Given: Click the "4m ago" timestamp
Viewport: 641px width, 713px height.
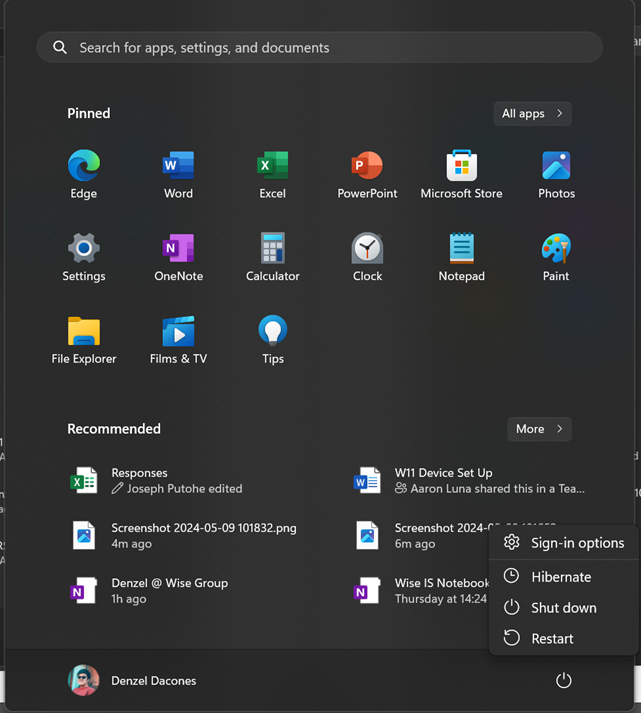Looking at the screenshot, I should click(x=131, y=544).
